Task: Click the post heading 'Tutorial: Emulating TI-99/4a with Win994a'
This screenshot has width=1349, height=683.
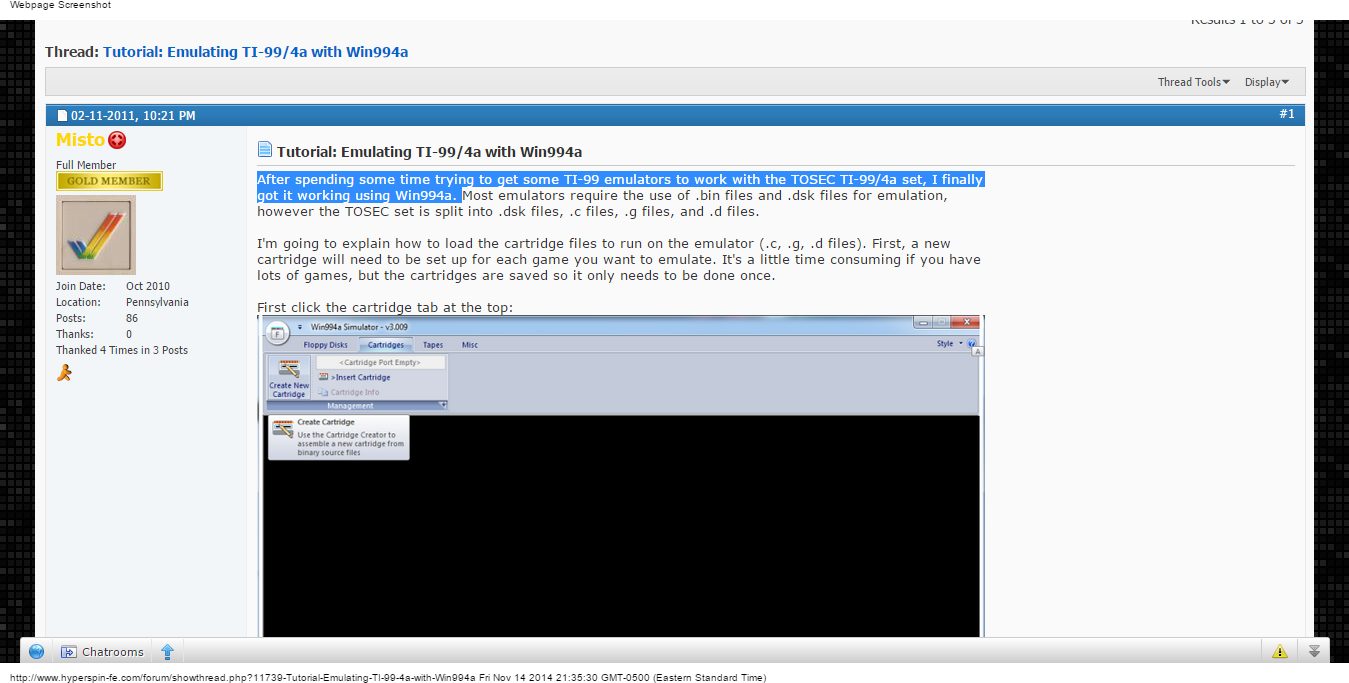Action: tap(429, 152)
